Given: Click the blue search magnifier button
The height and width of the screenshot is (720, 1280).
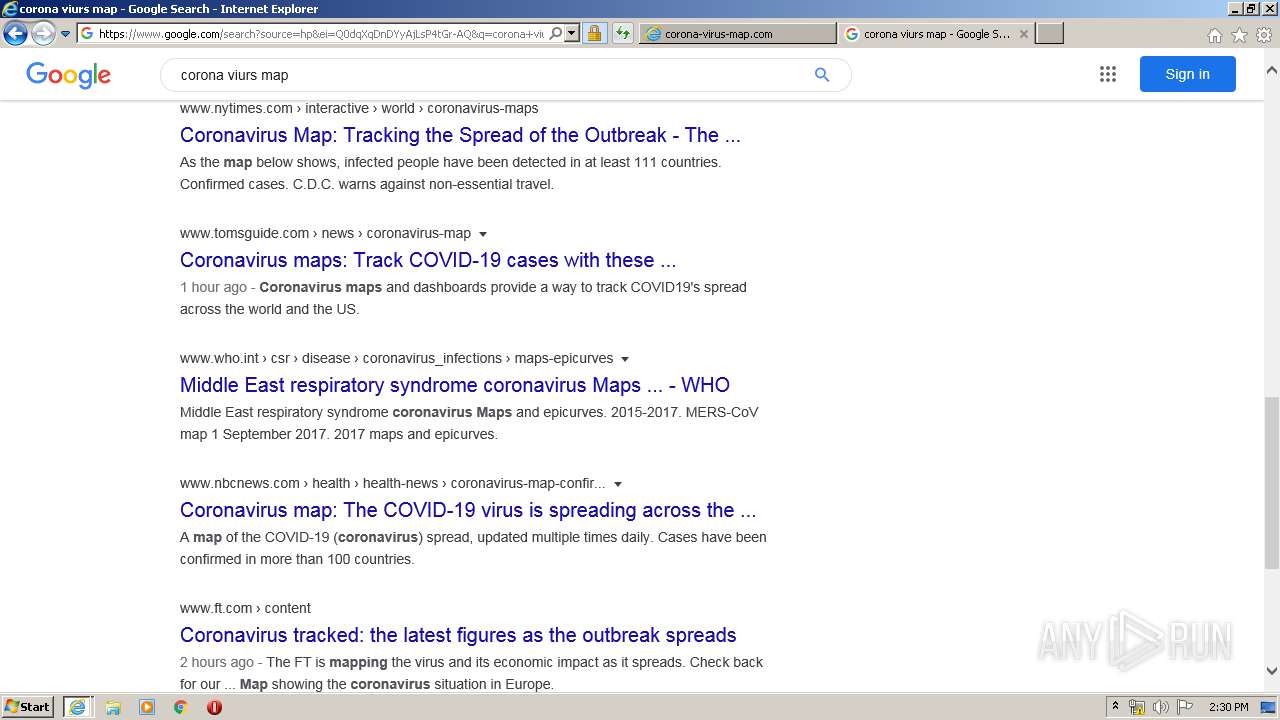Looking at the screenshot, I should 822,75.
